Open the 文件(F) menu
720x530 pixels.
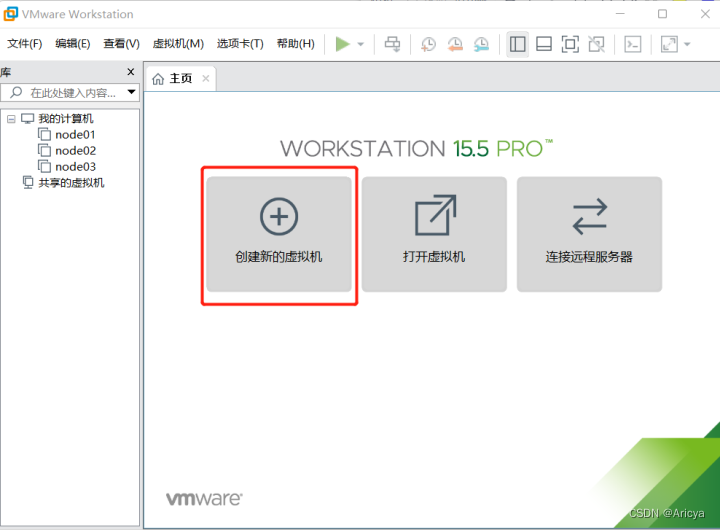pyautogui.click(x=25, y=44)
